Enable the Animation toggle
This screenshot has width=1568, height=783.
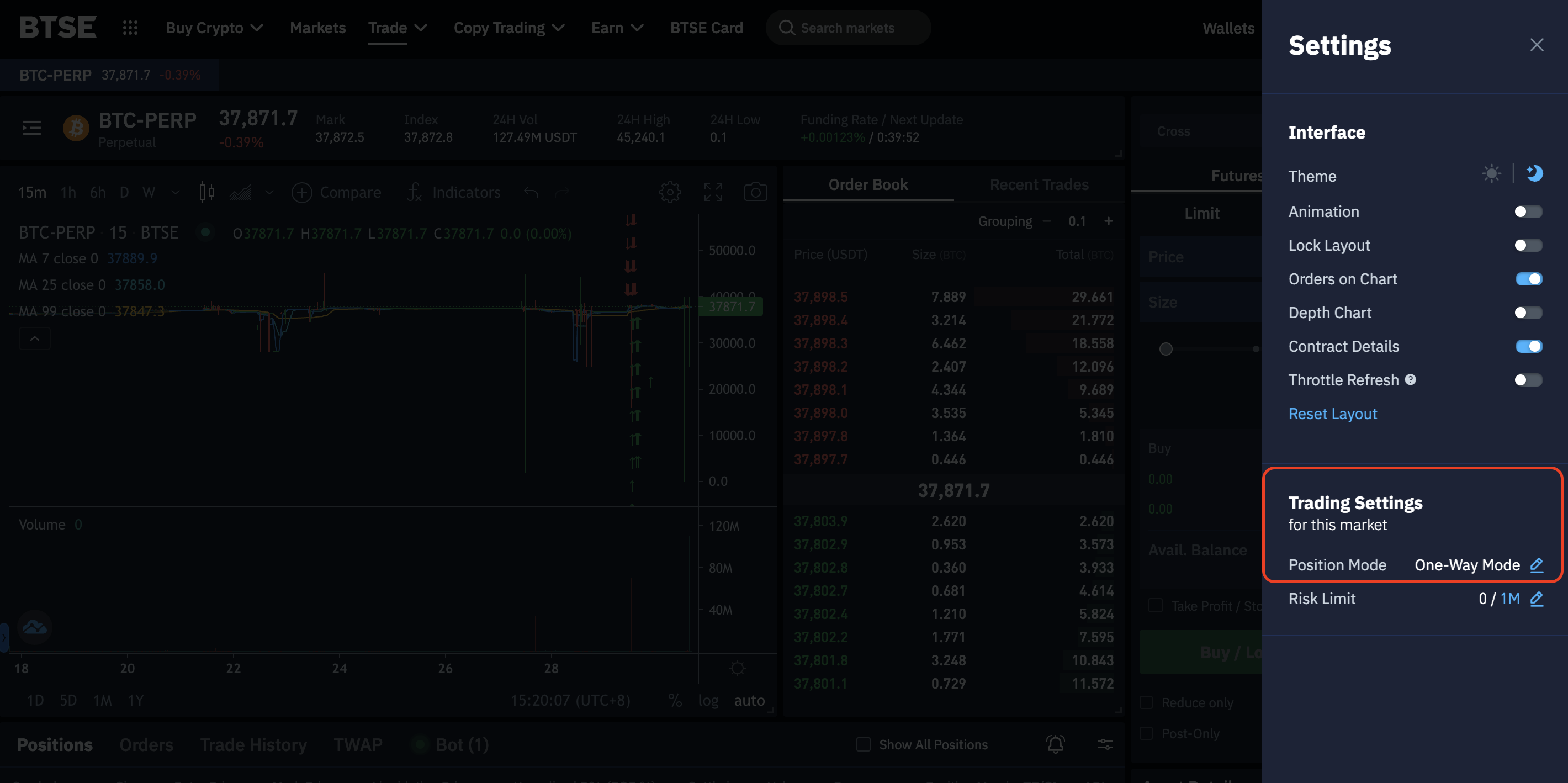pos(1528,212)
